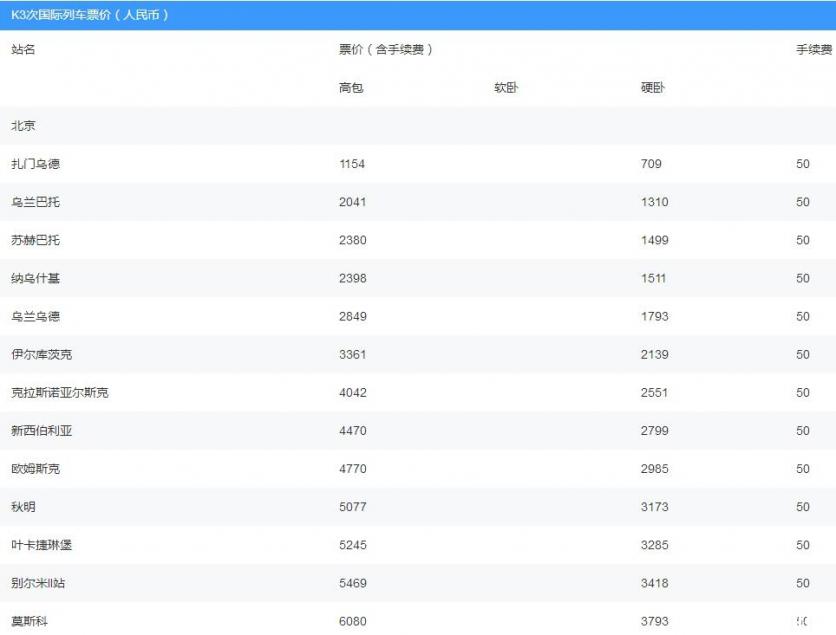Select 高包 price 1154
Viewport: 836px width, 635px height.
(352, 164)
